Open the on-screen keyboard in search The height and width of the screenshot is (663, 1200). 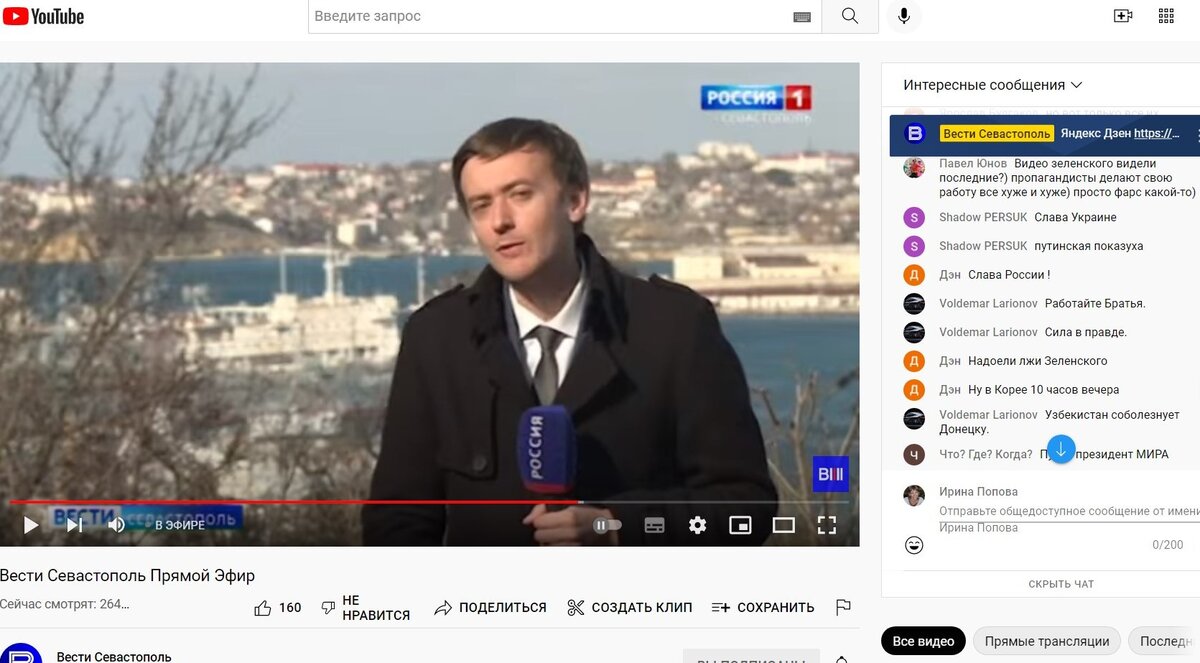tap(802, 16)
